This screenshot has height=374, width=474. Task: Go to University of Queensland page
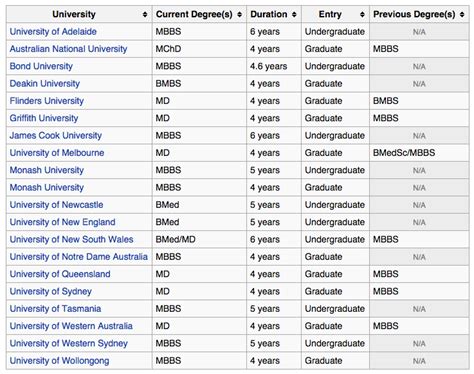click(x=60, y=274)
